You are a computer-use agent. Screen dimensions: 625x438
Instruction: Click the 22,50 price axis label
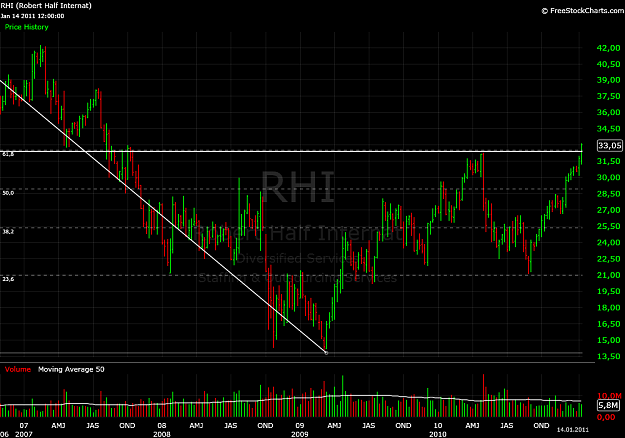tap(608, 259)
